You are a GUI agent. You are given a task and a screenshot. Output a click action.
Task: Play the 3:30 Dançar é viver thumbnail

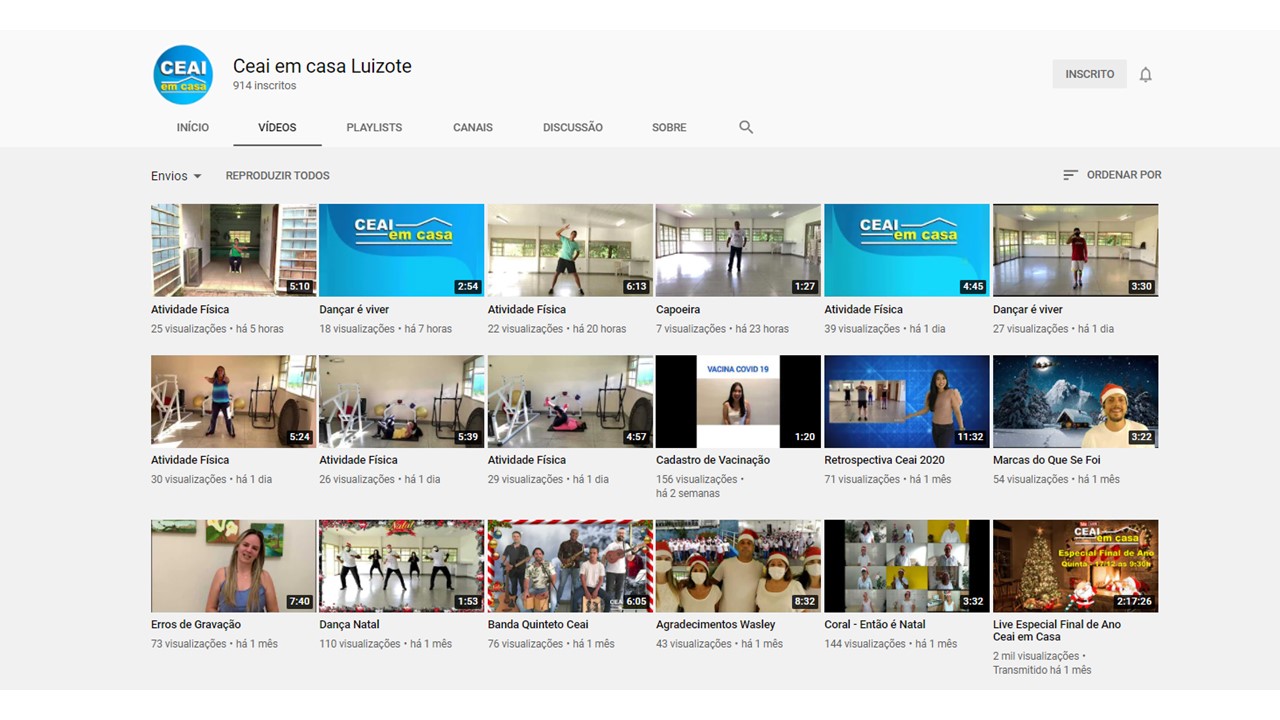pyautogui.click(x=1075, y=250)
